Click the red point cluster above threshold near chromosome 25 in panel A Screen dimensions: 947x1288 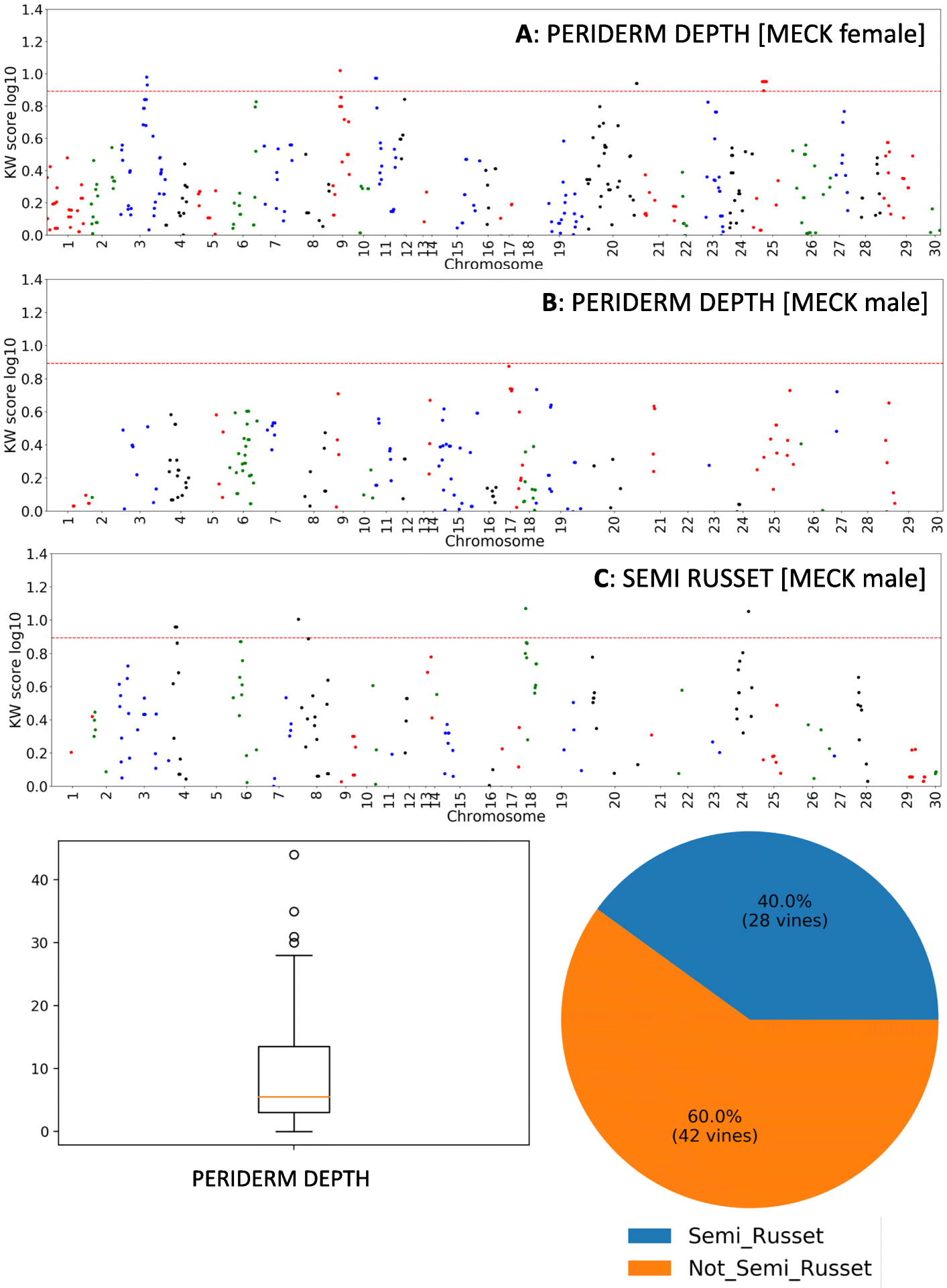[x=764, y=82]
